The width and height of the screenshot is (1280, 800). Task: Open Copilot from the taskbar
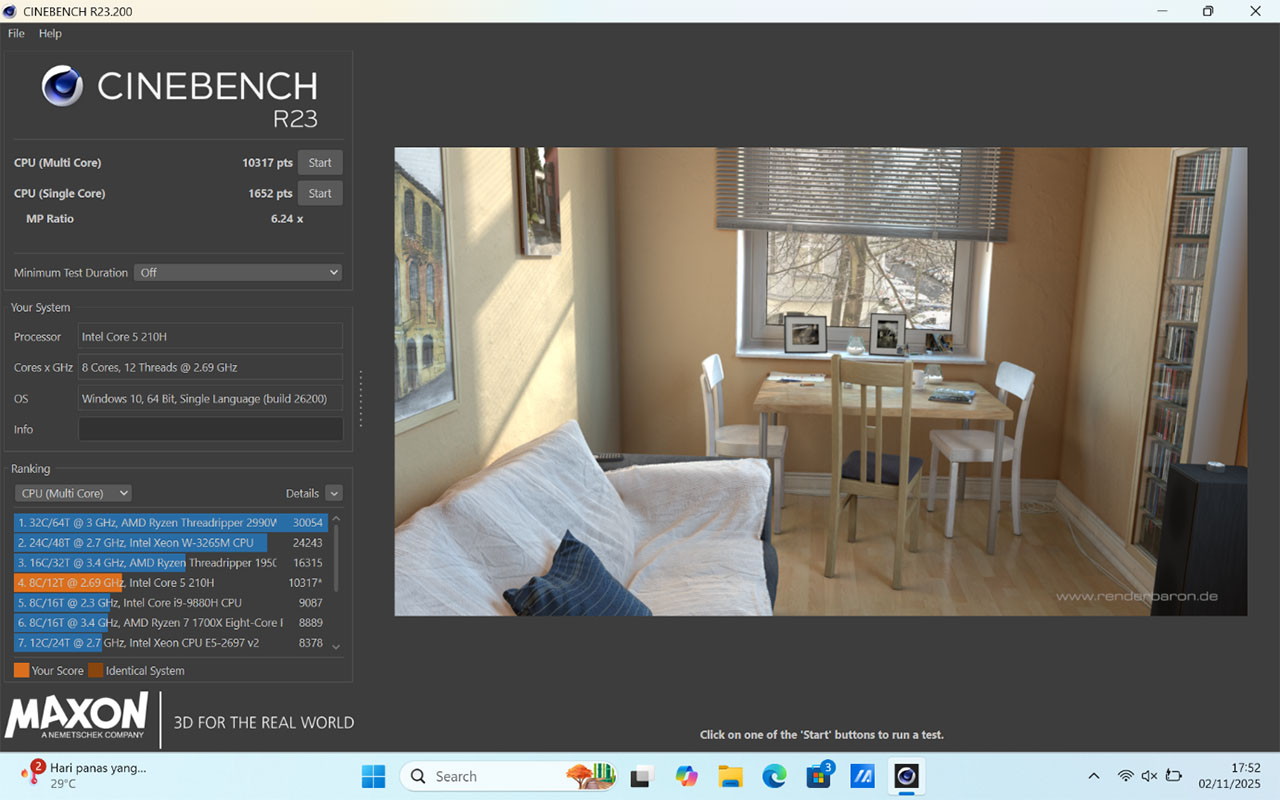pos(686,776)
